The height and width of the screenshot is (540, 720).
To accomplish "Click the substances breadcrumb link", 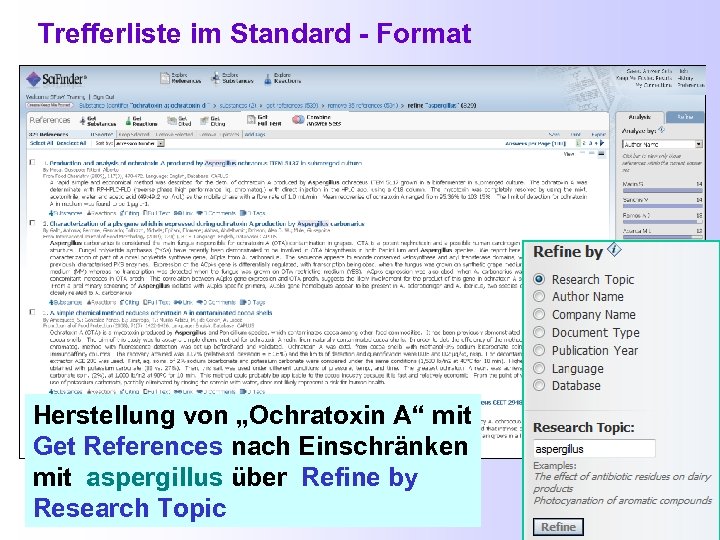I will pyautogui.click(x=238, y=106).
